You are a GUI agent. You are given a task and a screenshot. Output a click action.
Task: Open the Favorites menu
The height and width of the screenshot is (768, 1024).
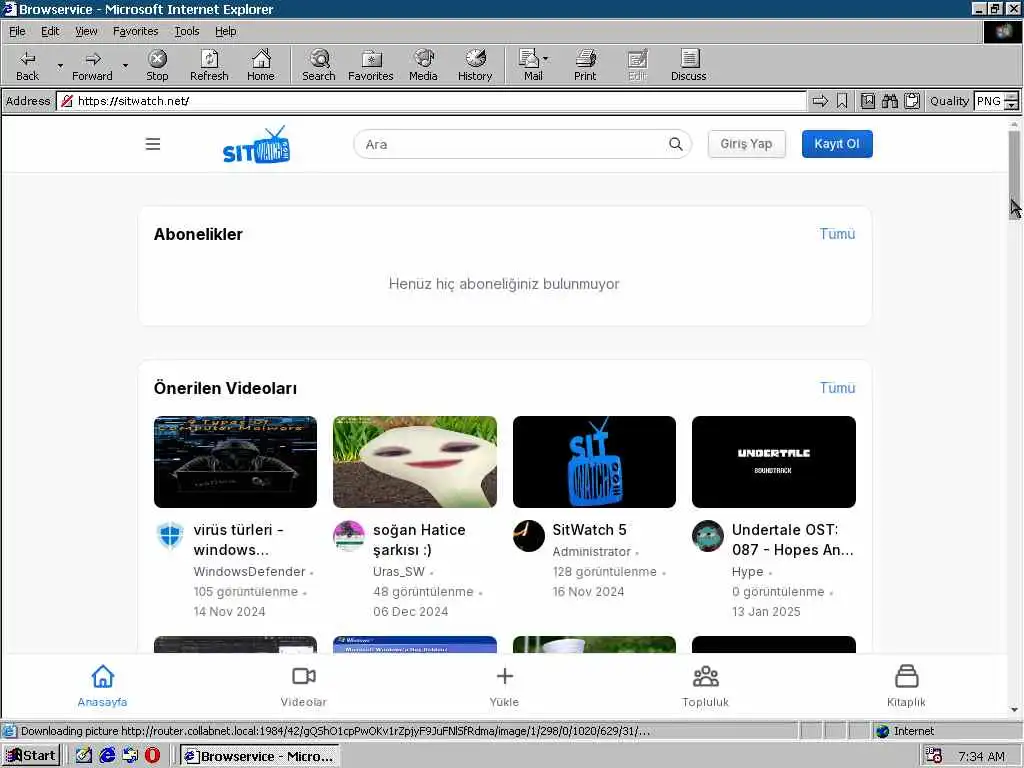(135, 31)
